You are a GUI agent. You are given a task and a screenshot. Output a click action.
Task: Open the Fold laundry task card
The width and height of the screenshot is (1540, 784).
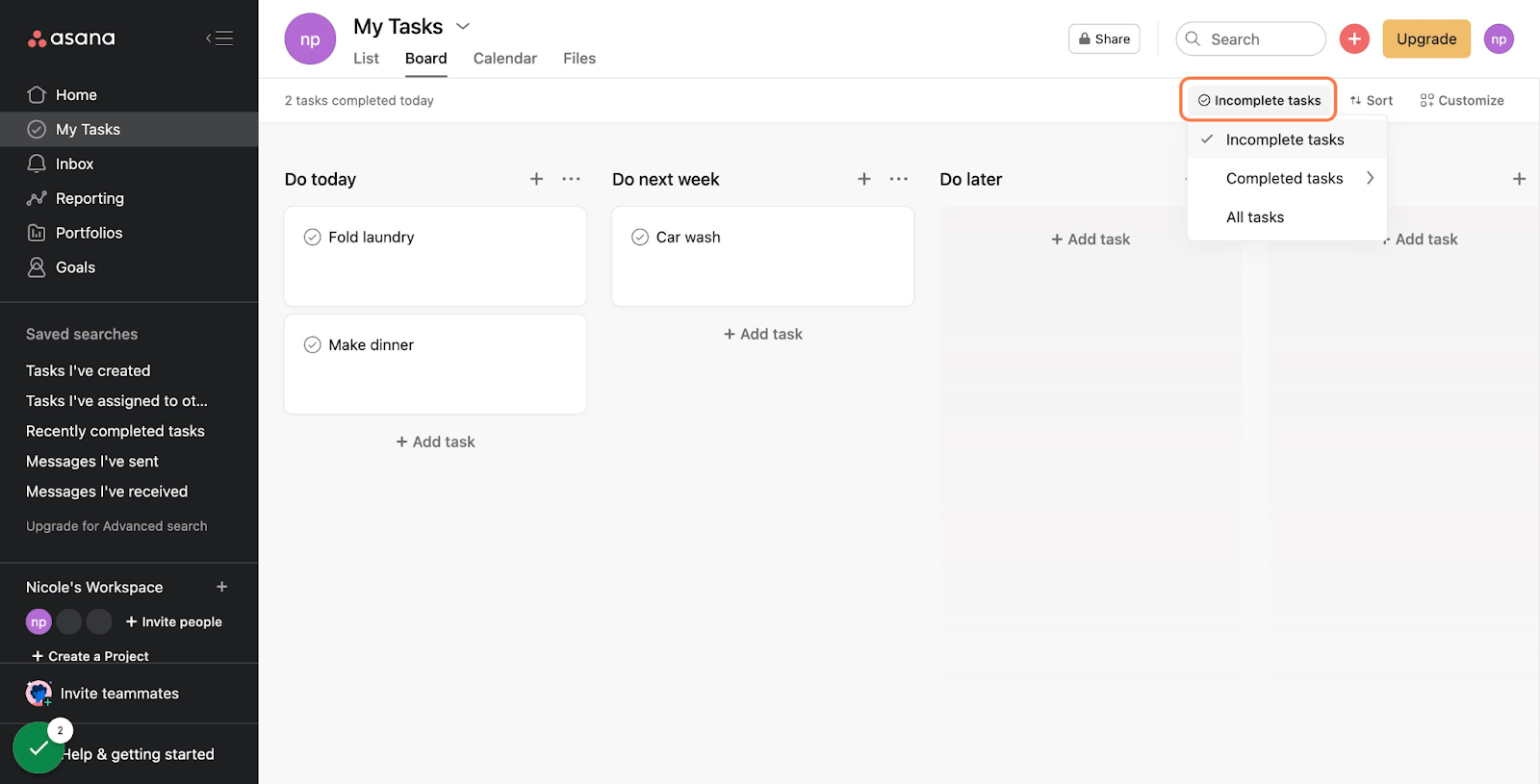click(435, 257)
